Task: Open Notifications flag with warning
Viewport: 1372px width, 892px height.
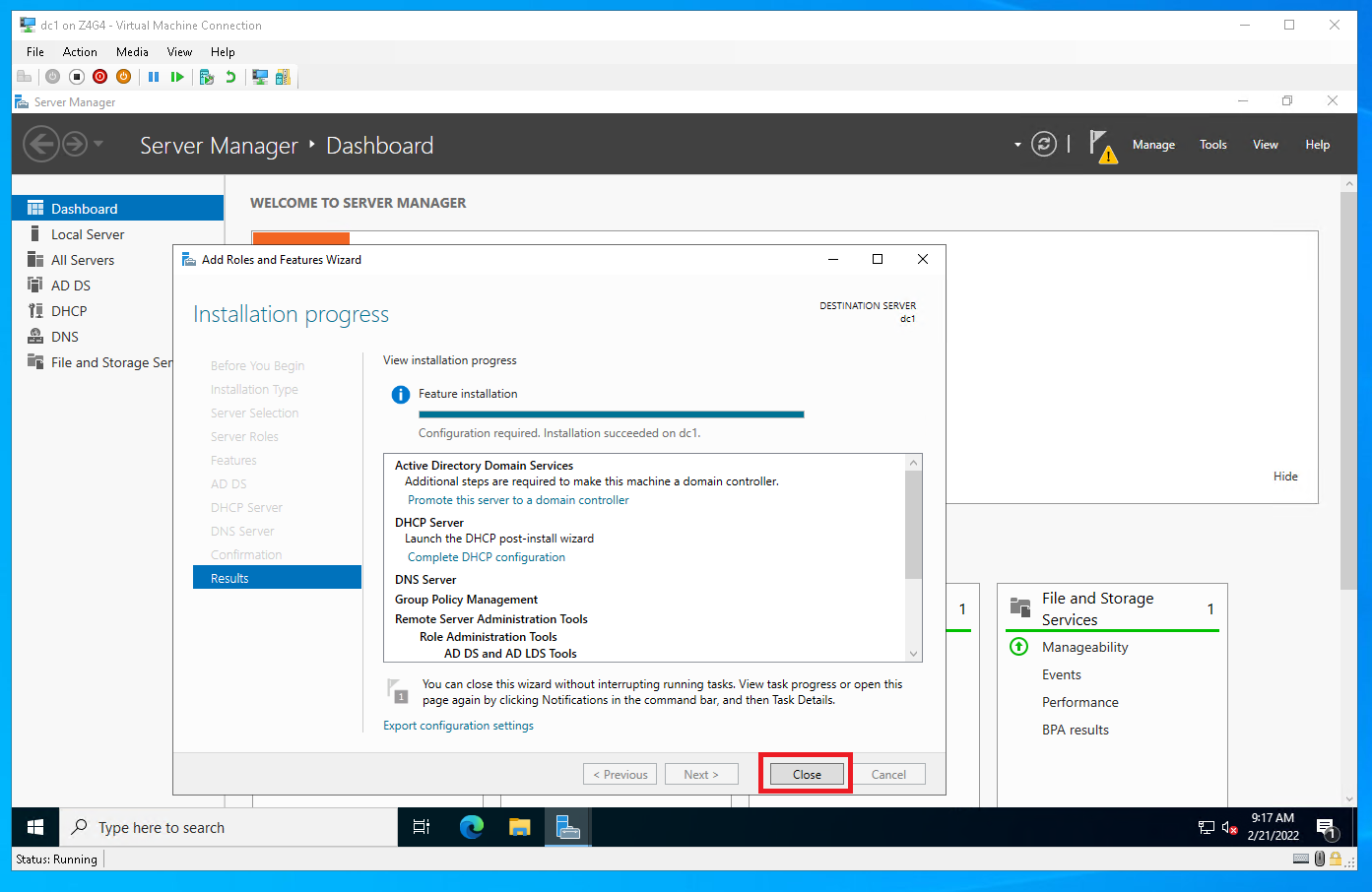Action: (1103, 146)
